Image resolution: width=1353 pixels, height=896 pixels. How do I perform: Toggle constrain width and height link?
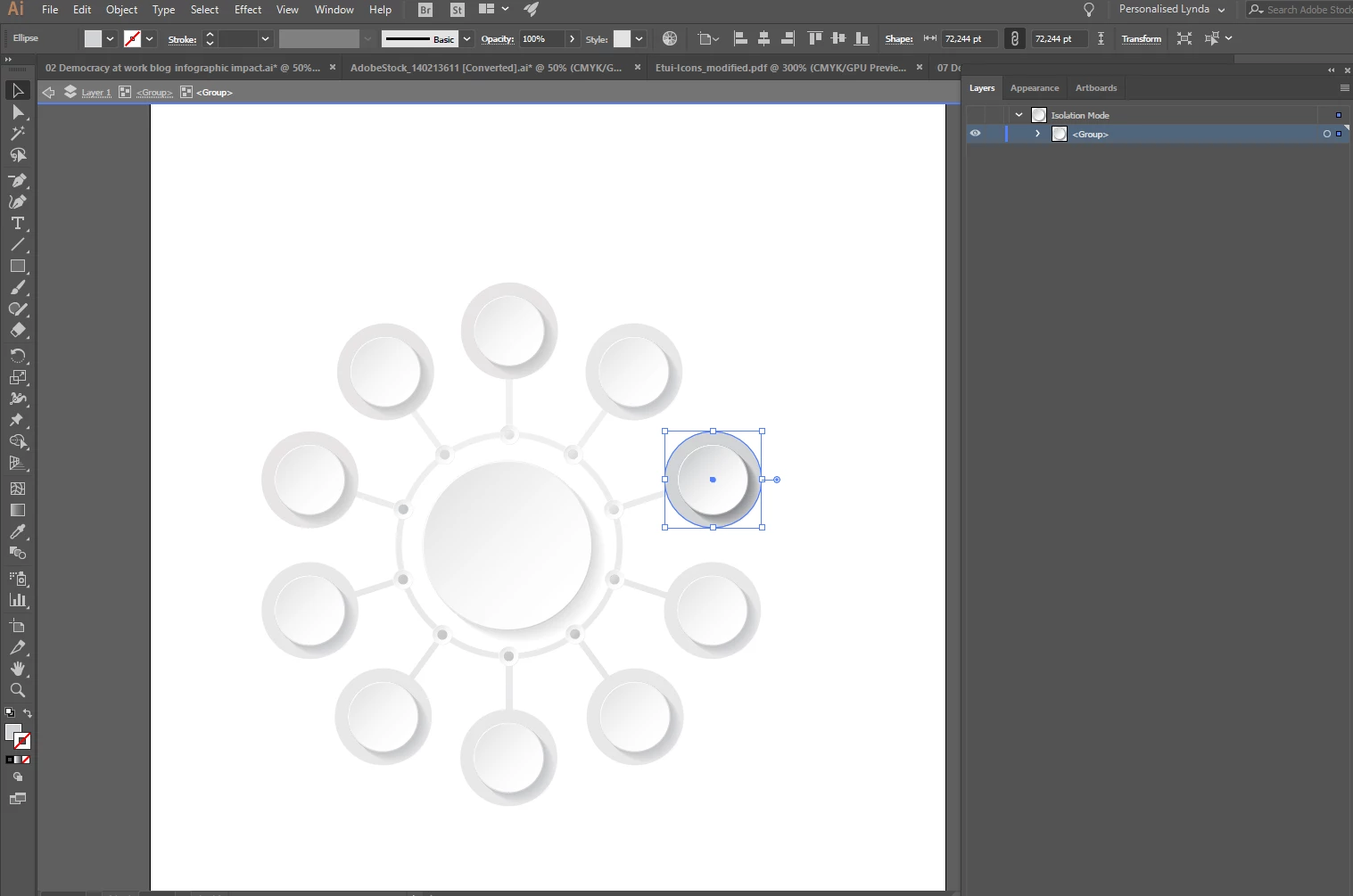click(x=1014, y=38)
